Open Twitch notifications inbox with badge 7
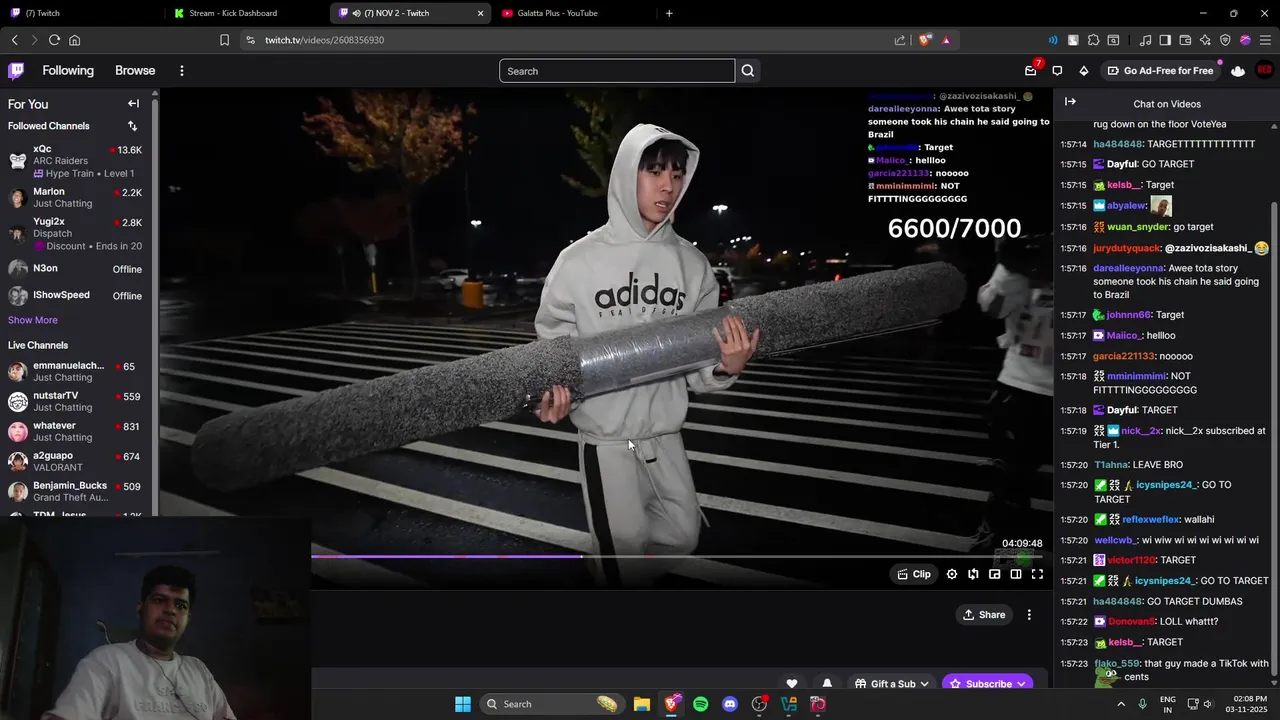1280x720 pixels. [1031, 71]
